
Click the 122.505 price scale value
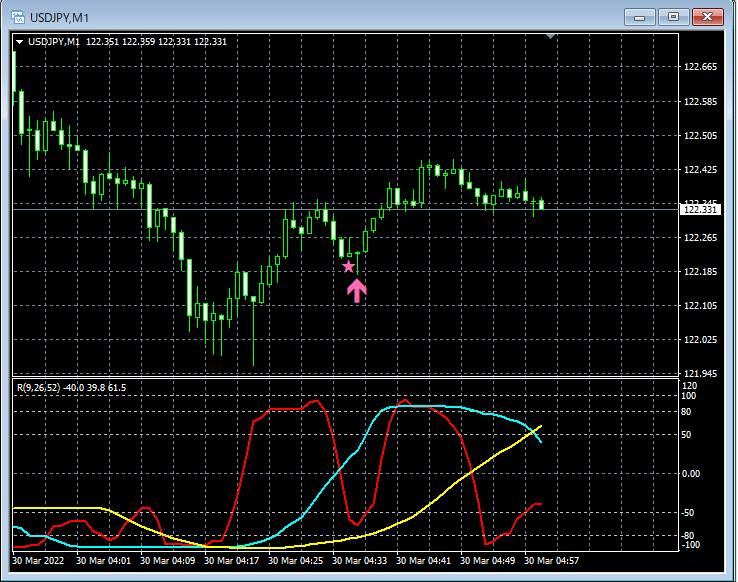pyautogui.click(x=700, y=136)
